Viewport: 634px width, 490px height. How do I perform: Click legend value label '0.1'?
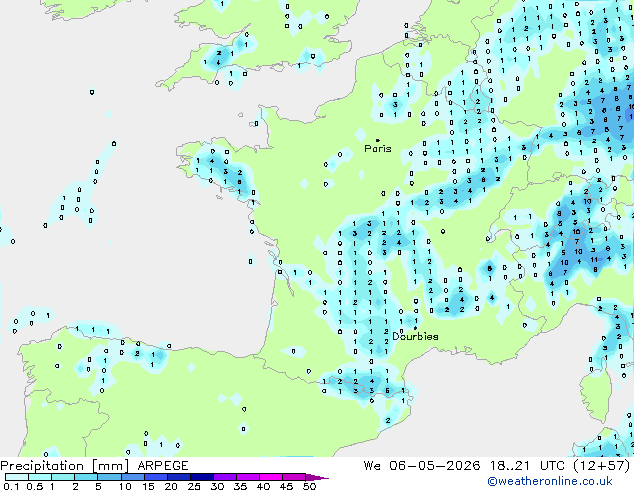11,486
